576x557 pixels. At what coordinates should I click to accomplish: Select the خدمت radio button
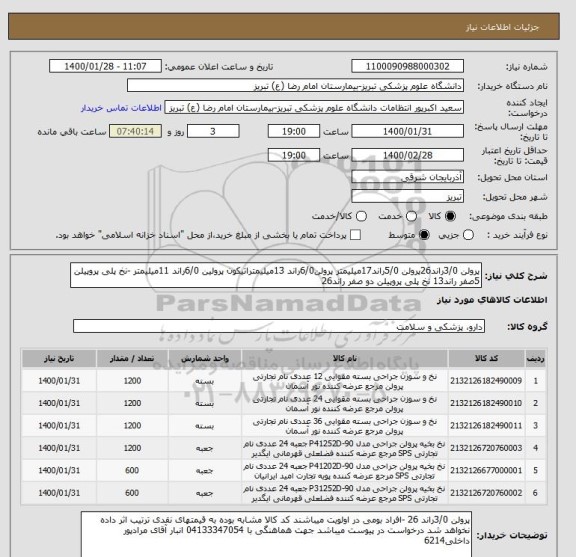tap(411, 216)
